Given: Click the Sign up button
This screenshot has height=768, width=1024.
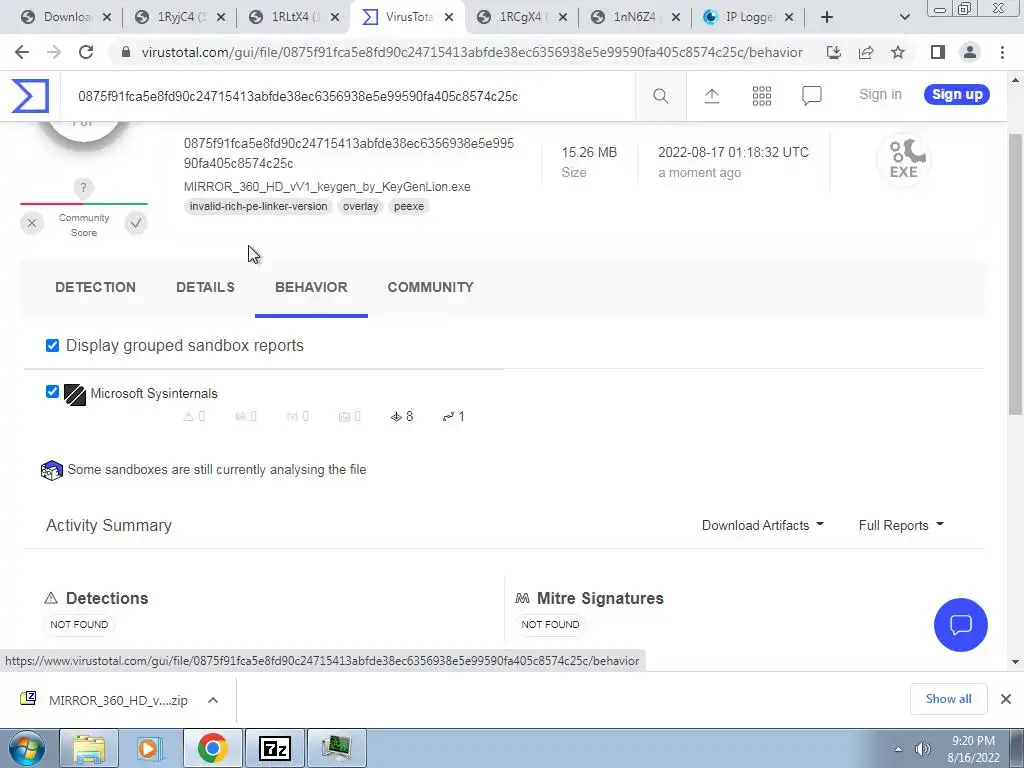Looking at the screenshot, I should pos(957,95).
